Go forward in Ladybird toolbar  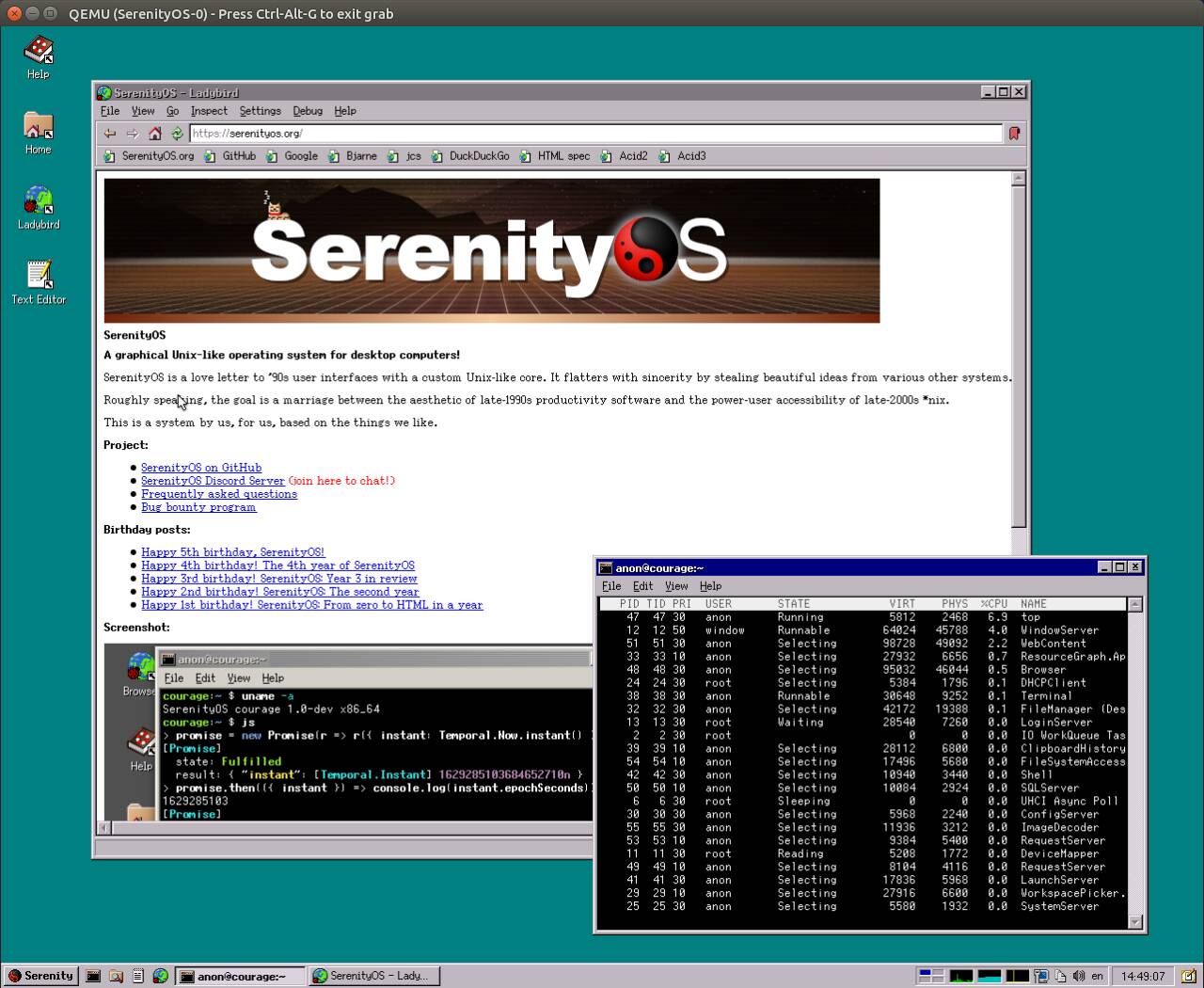[133, 134]
